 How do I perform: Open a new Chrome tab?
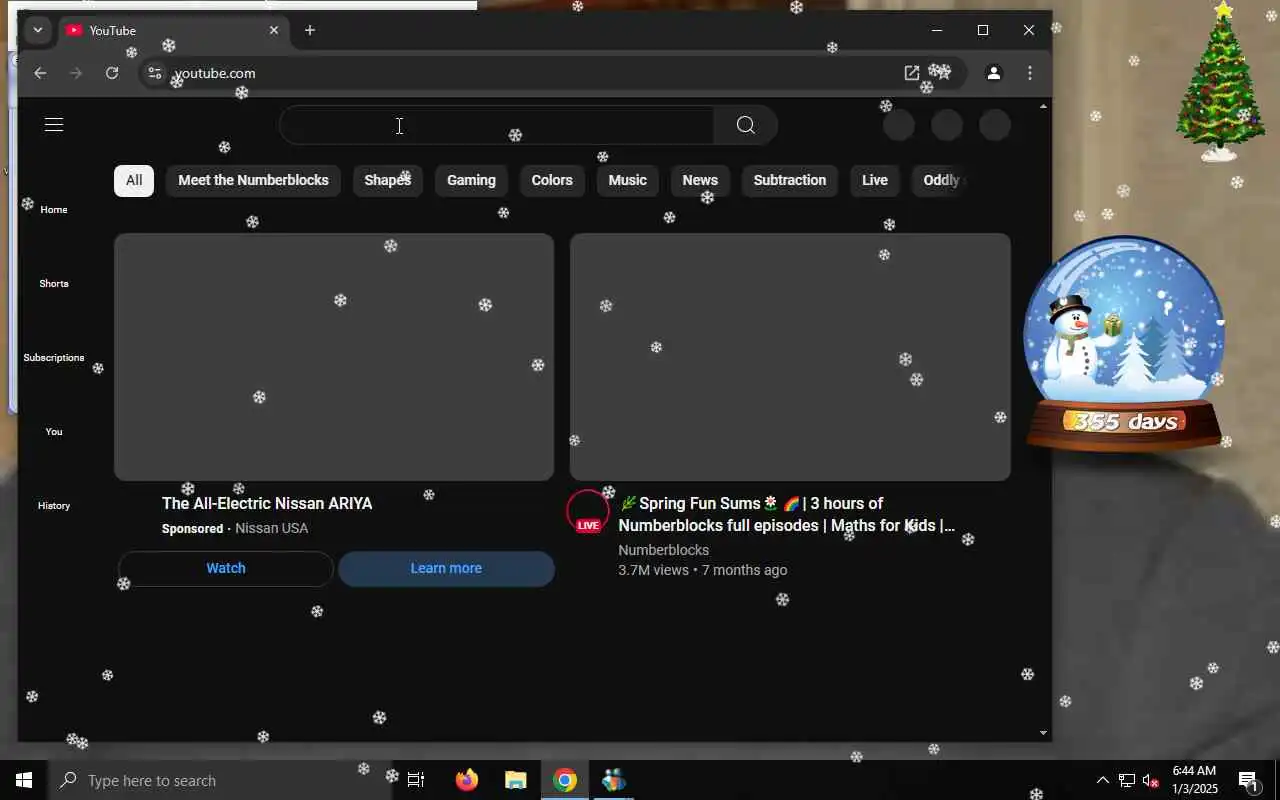pyautogui.click(x=310, y=30)
